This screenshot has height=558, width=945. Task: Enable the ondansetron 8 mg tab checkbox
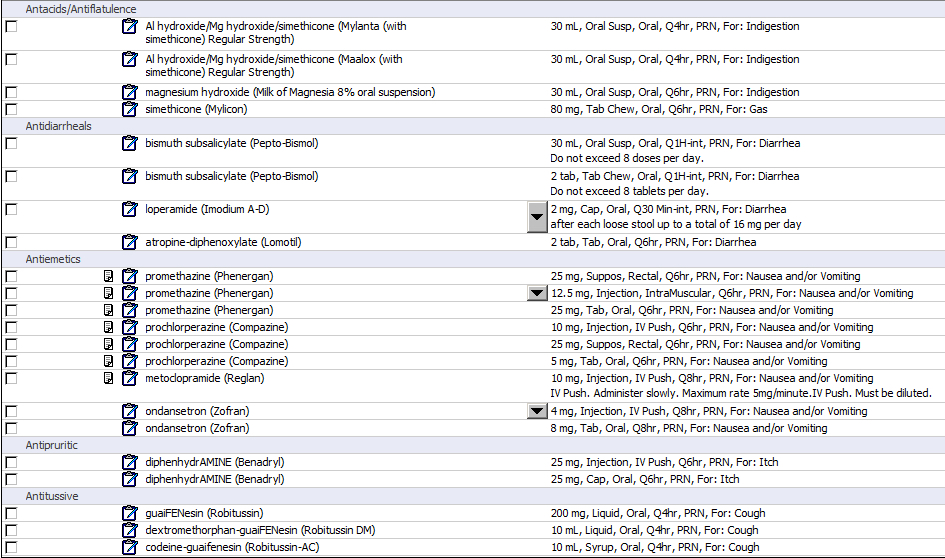pos(11,428)
